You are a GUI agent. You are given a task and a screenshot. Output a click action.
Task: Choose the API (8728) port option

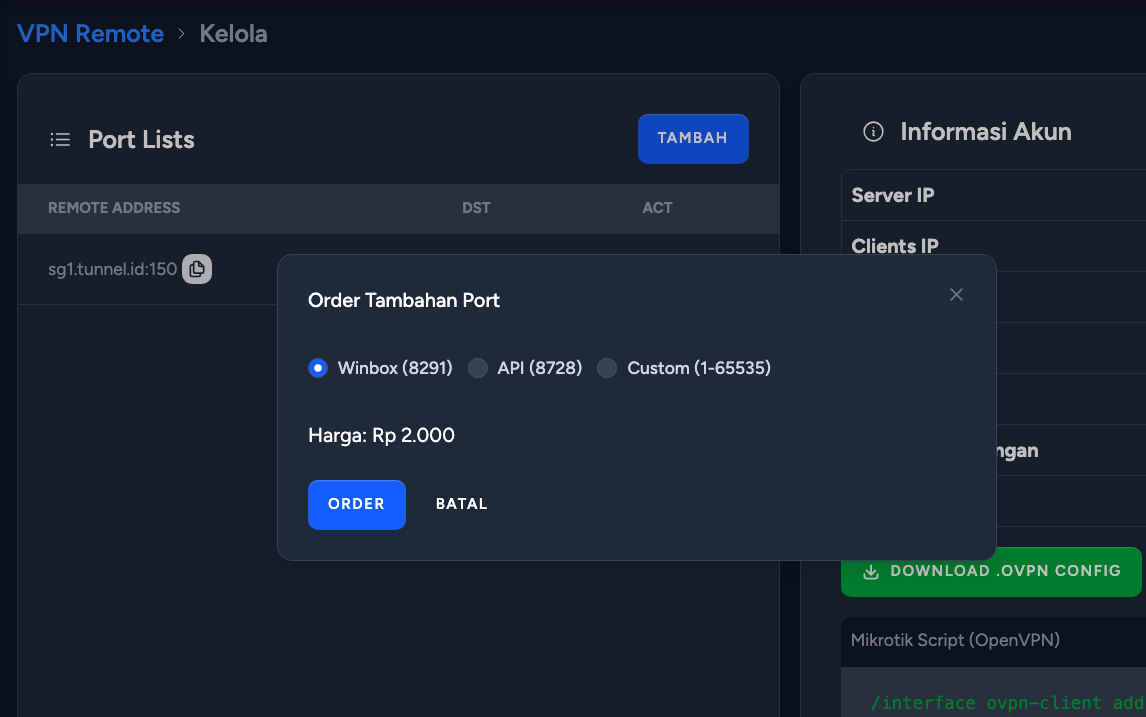[478, 368]
